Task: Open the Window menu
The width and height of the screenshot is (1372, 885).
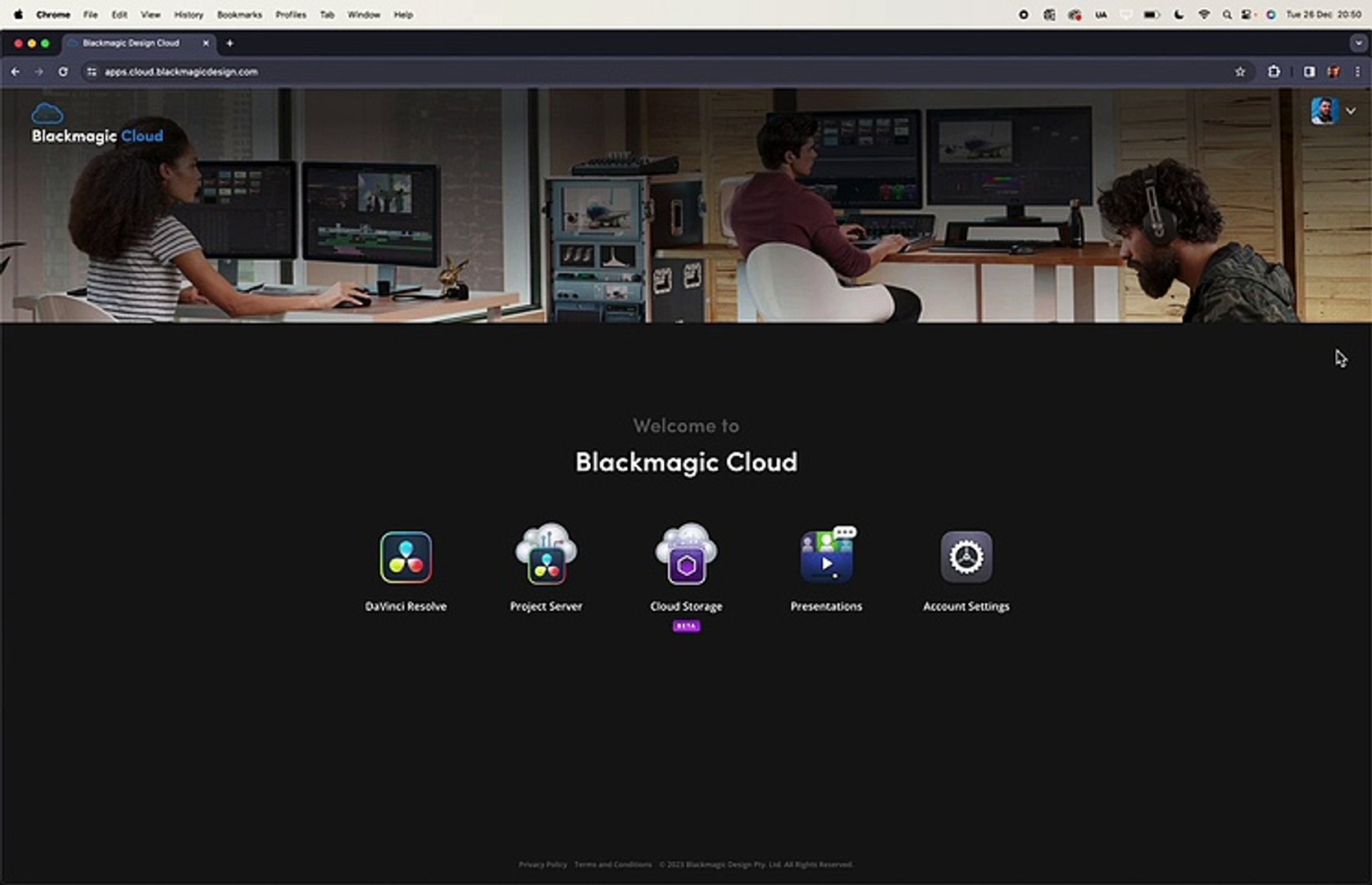Action: click(x=364, y=15)
